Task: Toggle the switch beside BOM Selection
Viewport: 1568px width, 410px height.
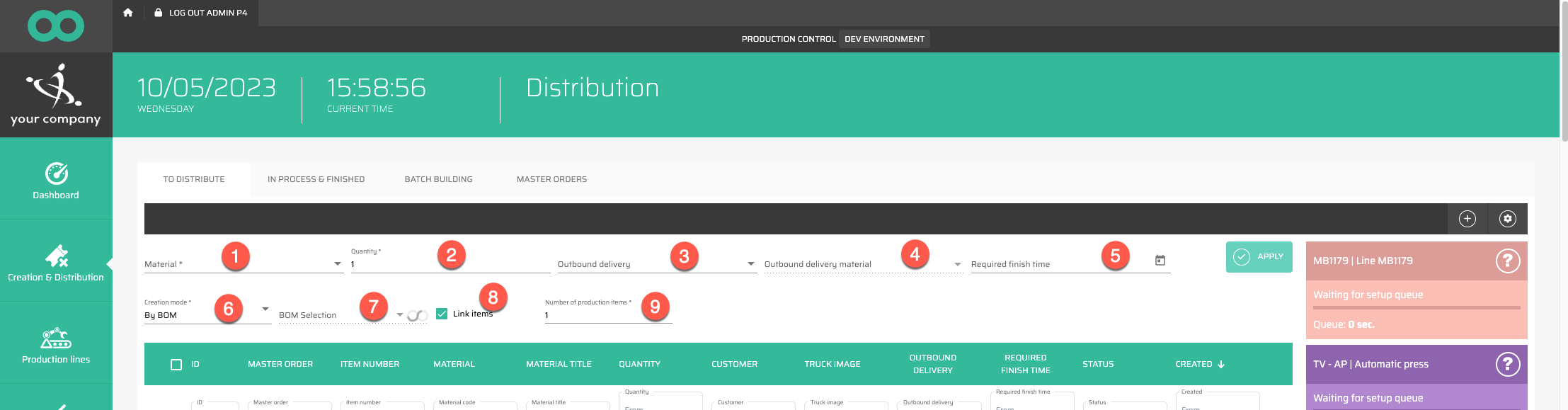Action: tap(417, 315)
